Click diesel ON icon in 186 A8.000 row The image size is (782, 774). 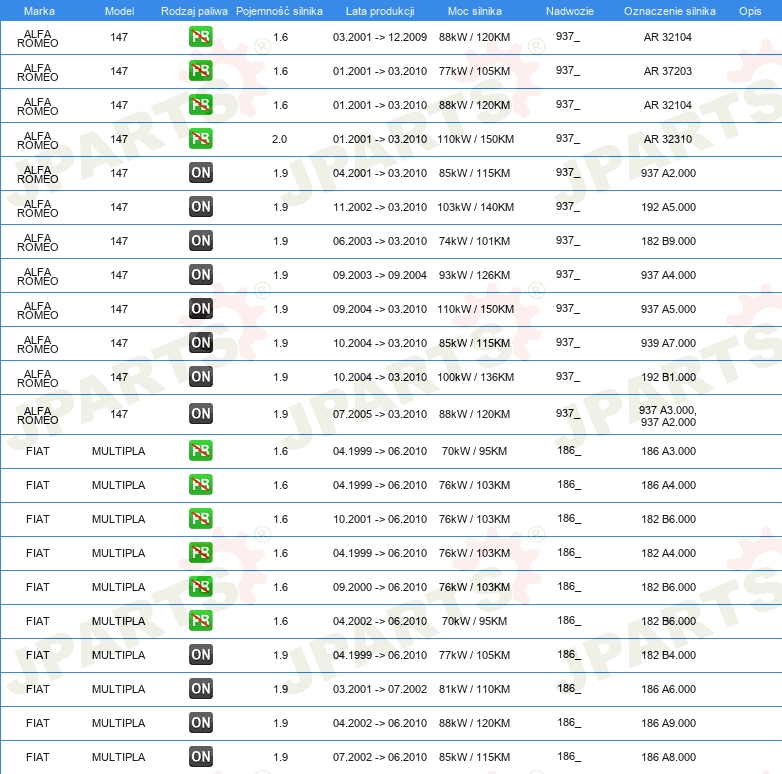click(x=200, y=756)
